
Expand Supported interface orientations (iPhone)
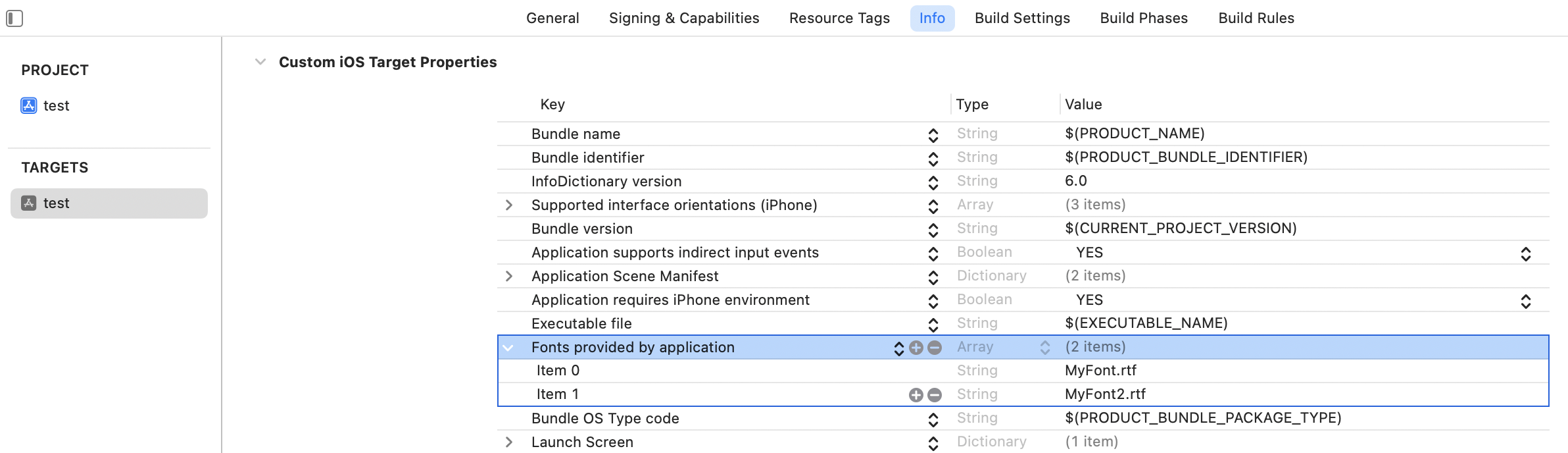[508, 205]
